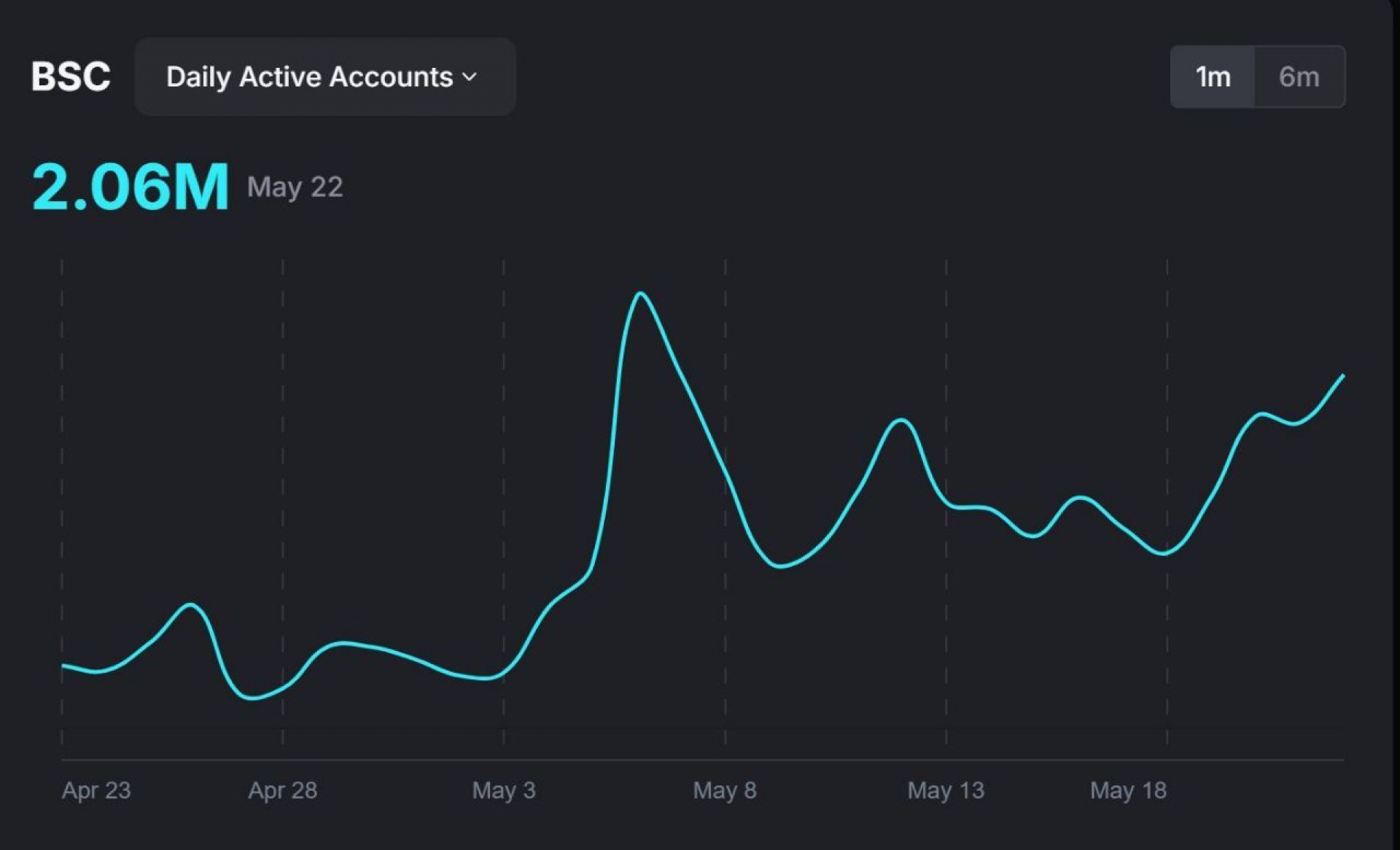
Task: Click the May 22 date label
Action: pyautogui.click(x=295, y=187)
